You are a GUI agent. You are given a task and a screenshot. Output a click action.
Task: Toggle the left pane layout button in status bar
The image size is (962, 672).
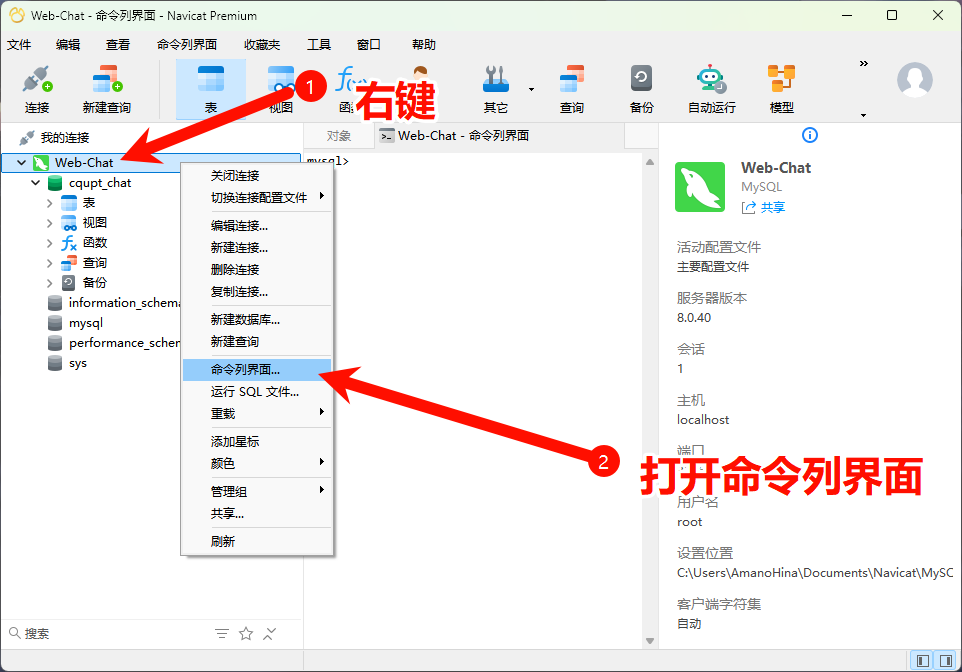coord(922,661)
